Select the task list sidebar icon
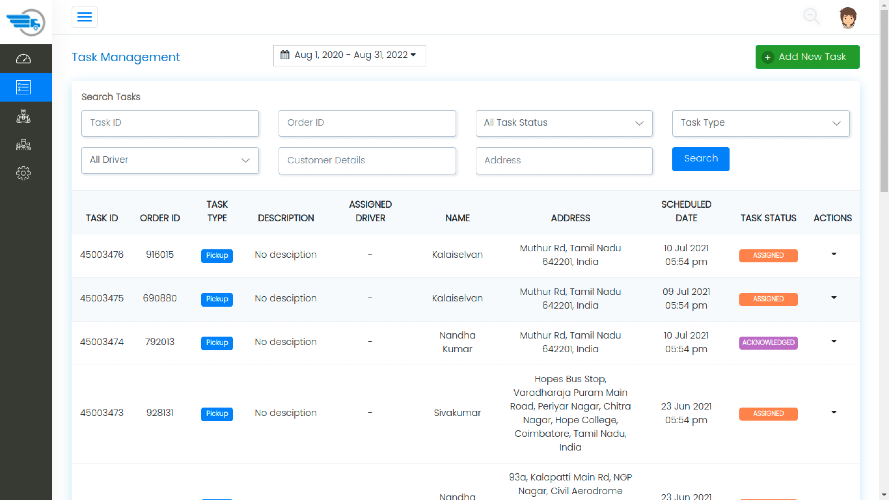The width and height of the screenshot is (889, 500). [23, 87]
